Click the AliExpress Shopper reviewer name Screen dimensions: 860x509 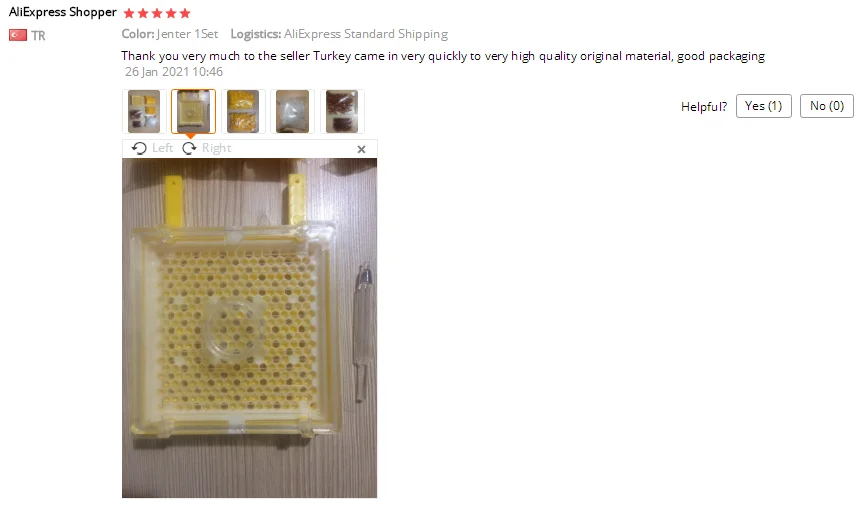(x=63, y=12)
